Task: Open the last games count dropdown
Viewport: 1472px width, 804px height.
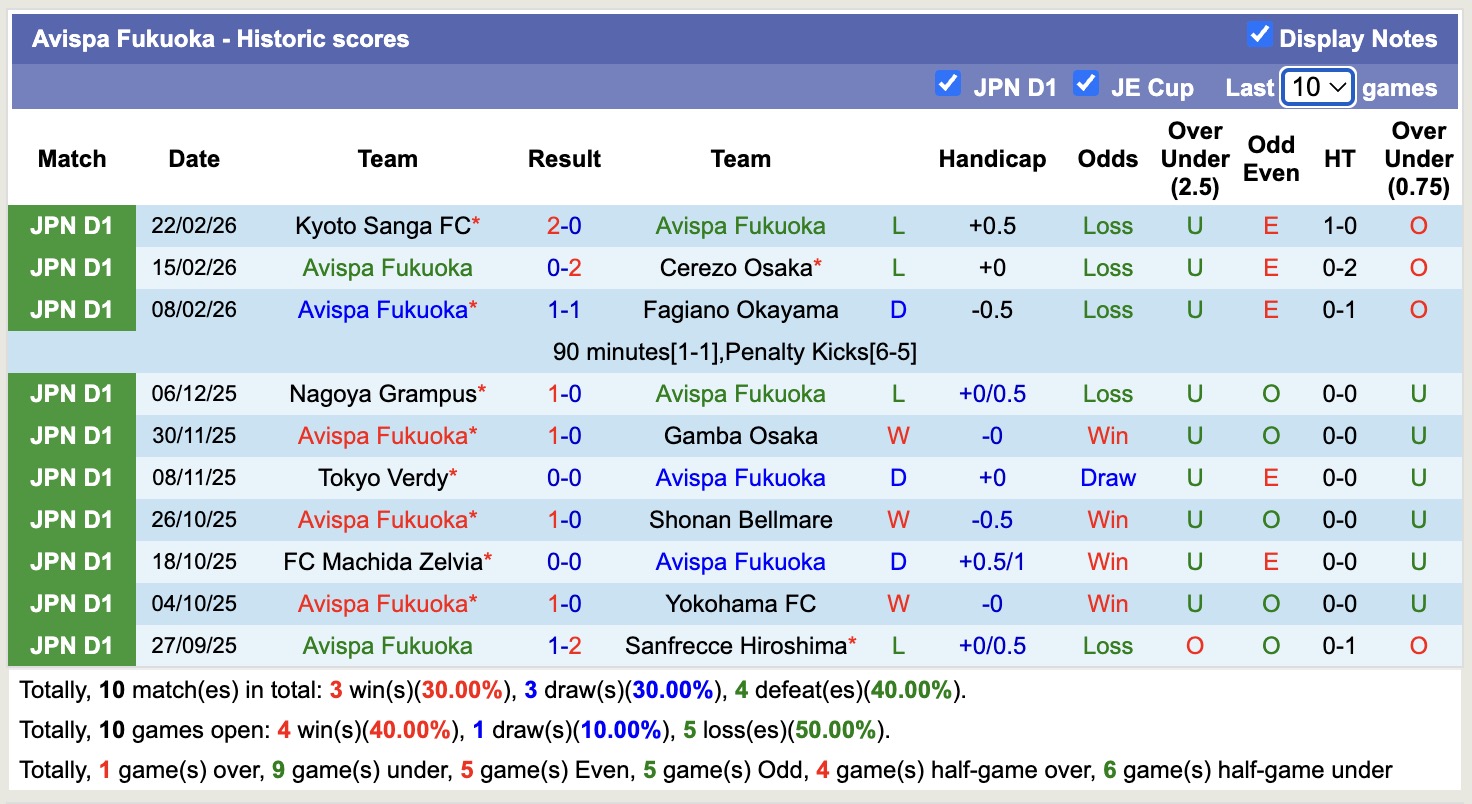Action: tap(1317, 87)
